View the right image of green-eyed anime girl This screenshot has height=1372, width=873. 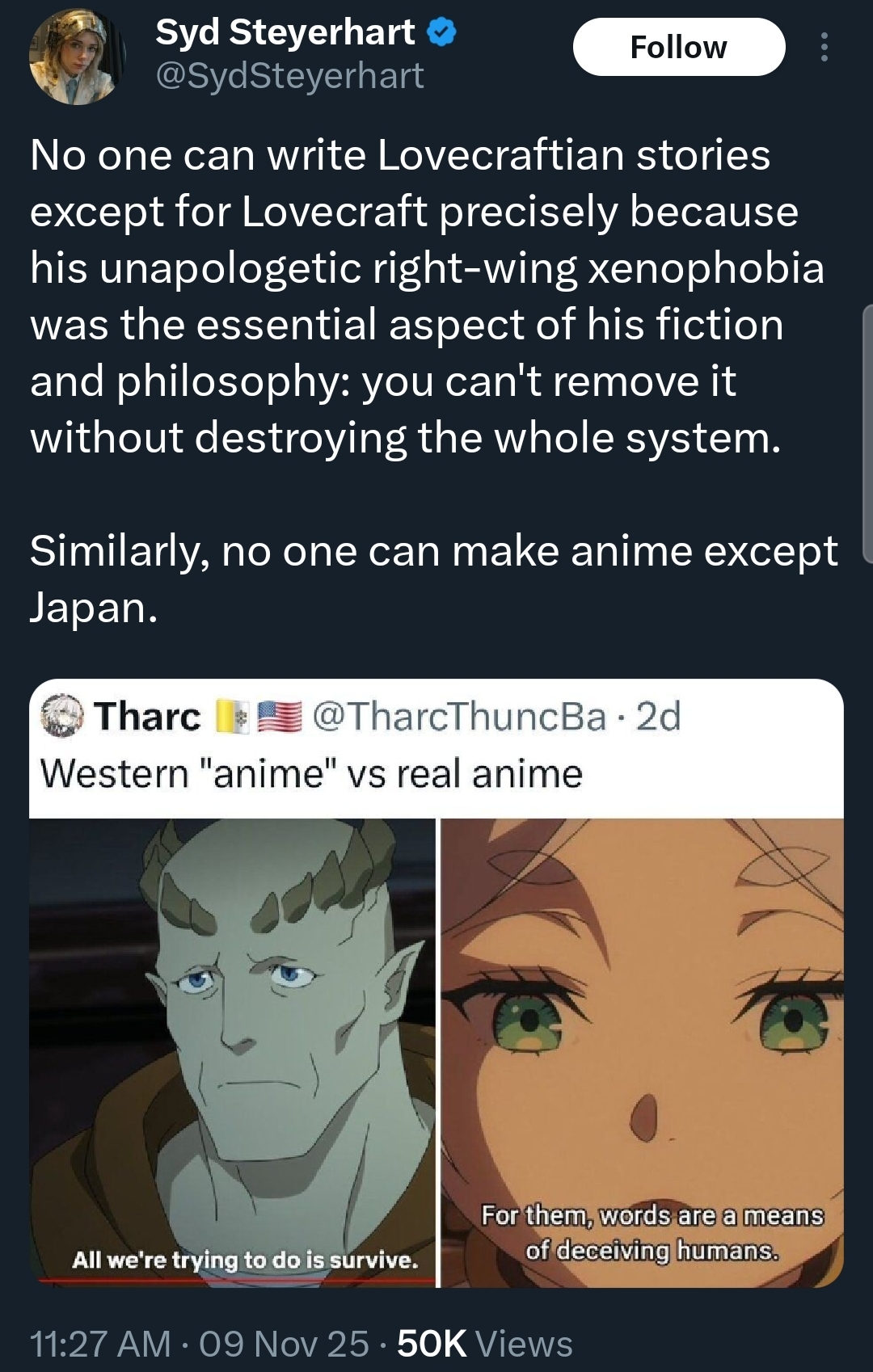pos(642,1052)
